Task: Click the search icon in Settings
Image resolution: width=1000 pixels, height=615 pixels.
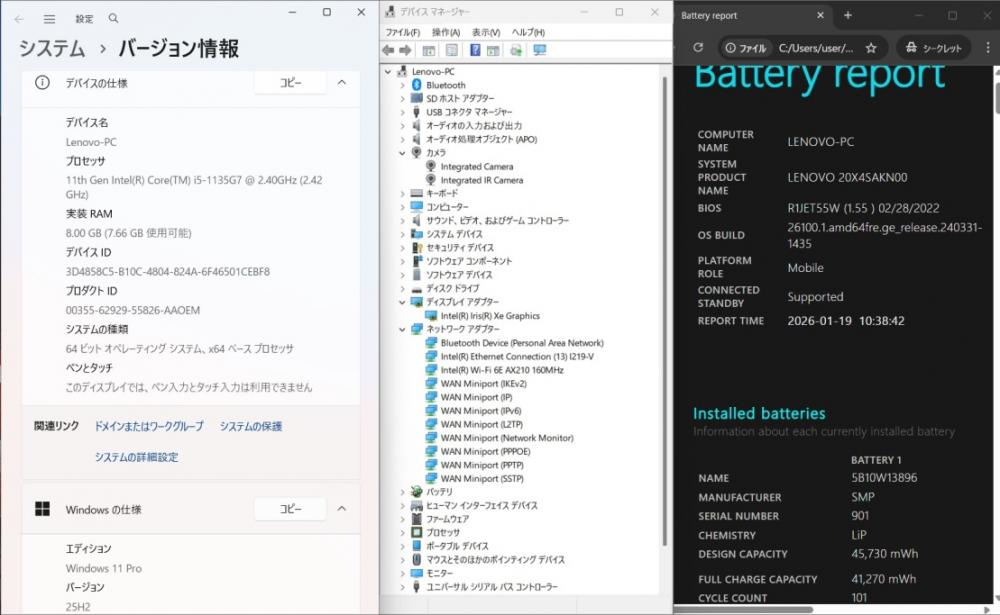Action: [113, 18]
